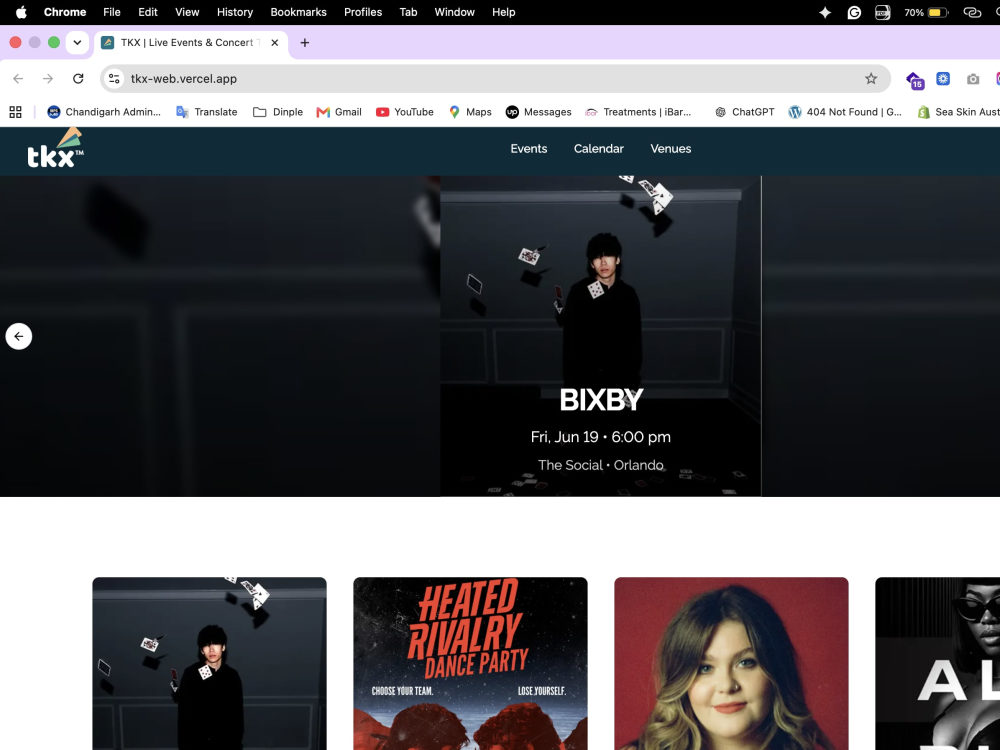1000x750 pixels.
Task: Open the Edit menu
Action: 148,12
